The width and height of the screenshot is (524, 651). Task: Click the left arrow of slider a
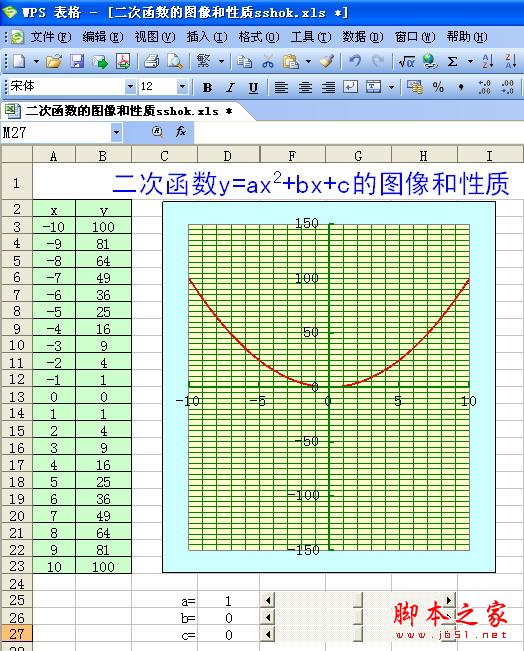click(x=268, y=600)
